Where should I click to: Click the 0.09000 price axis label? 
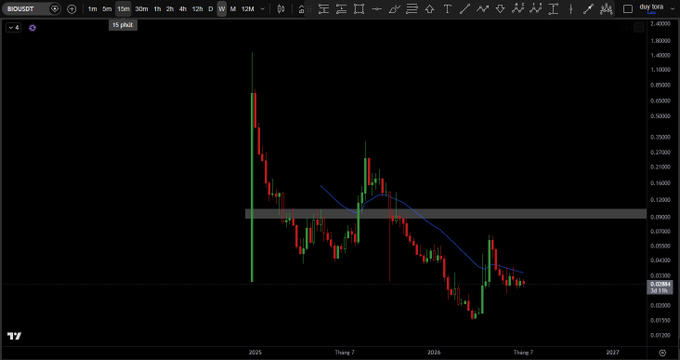[660, 217]
